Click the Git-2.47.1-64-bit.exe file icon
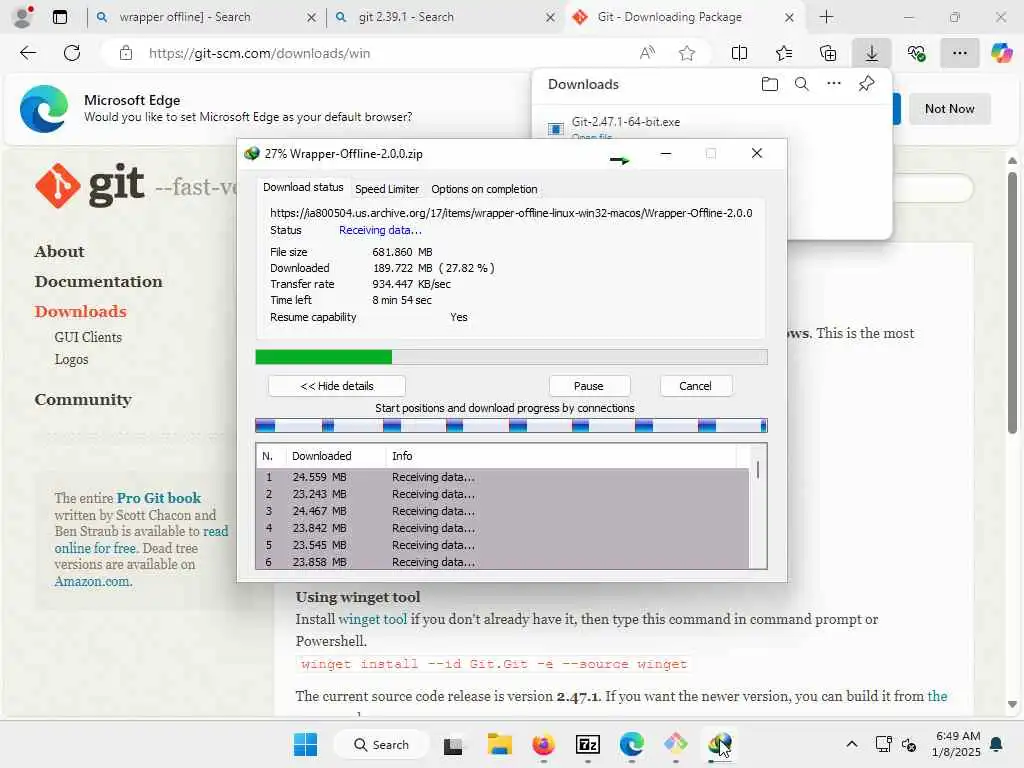Screen dimensions: 1024x768 click(555, 129)
